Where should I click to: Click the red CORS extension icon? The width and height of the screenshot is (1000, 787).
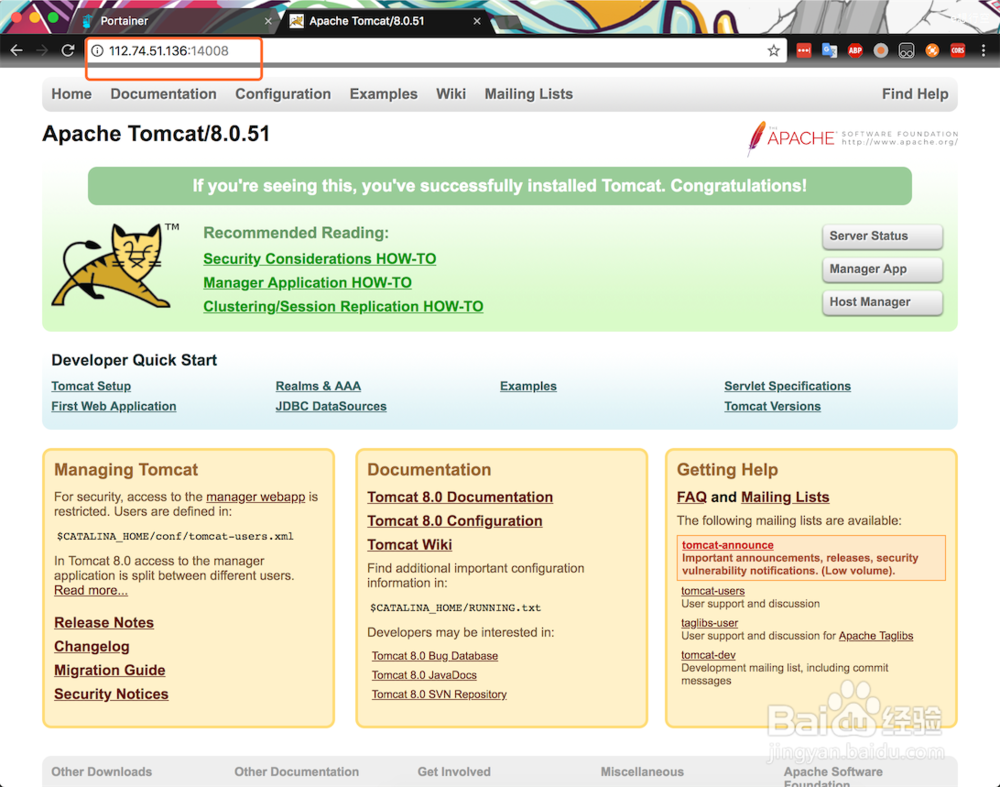[x=957, y=50]
